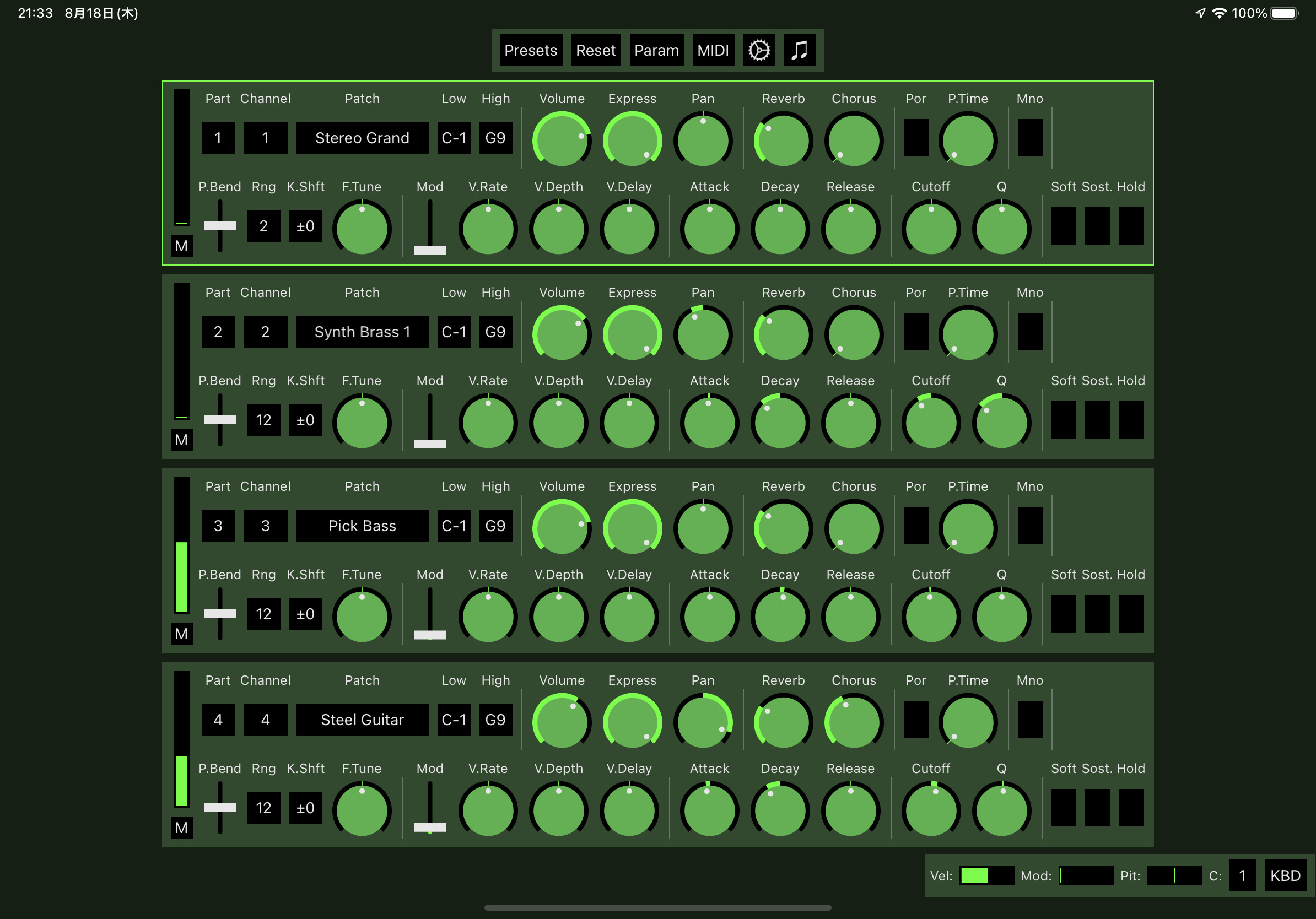1316x919 pixels.
Task: Click the Vel: velocity meter bar
Action: point(987,875)
